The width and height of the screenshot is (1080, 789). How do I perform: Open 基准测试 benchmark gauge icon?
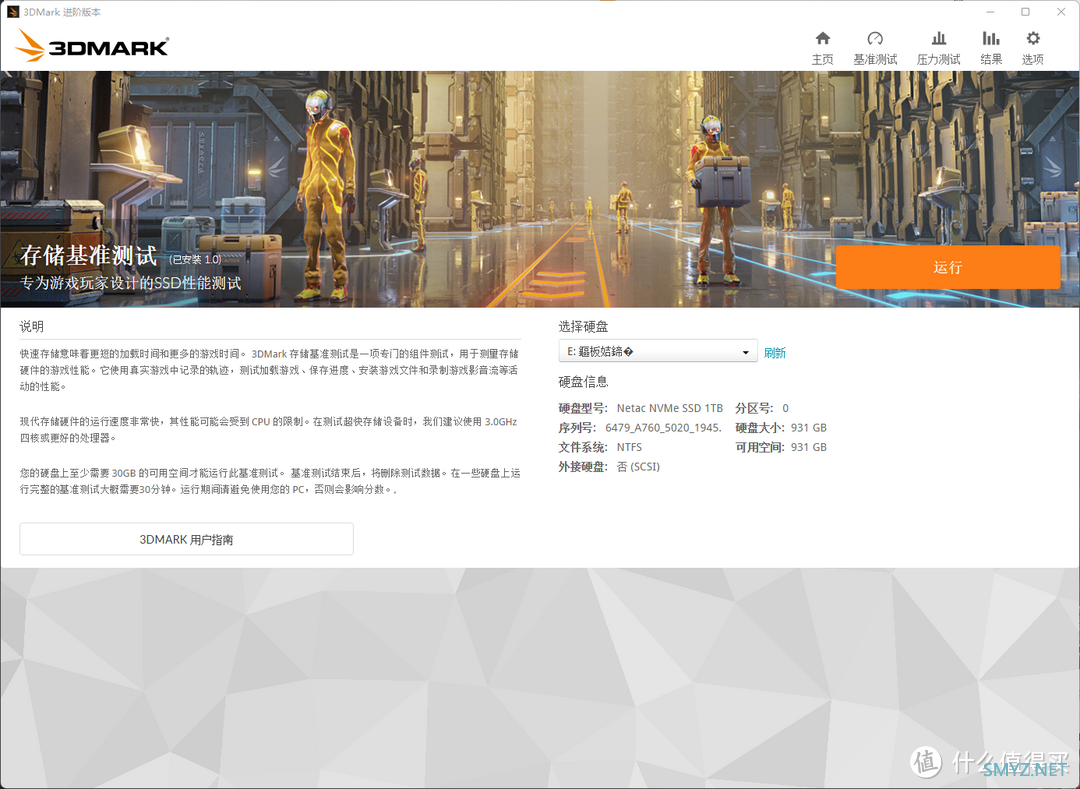point(875,39)
